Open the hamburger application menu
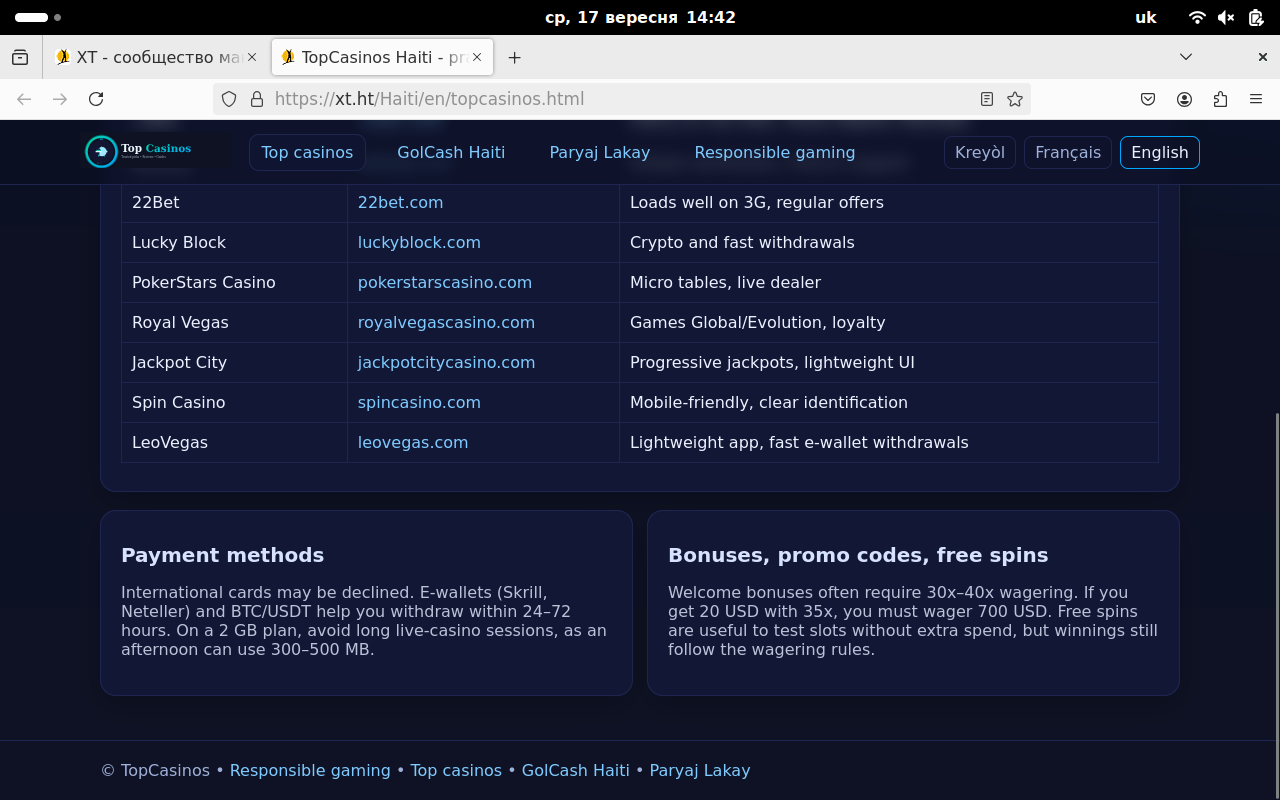 point(1256,99)
